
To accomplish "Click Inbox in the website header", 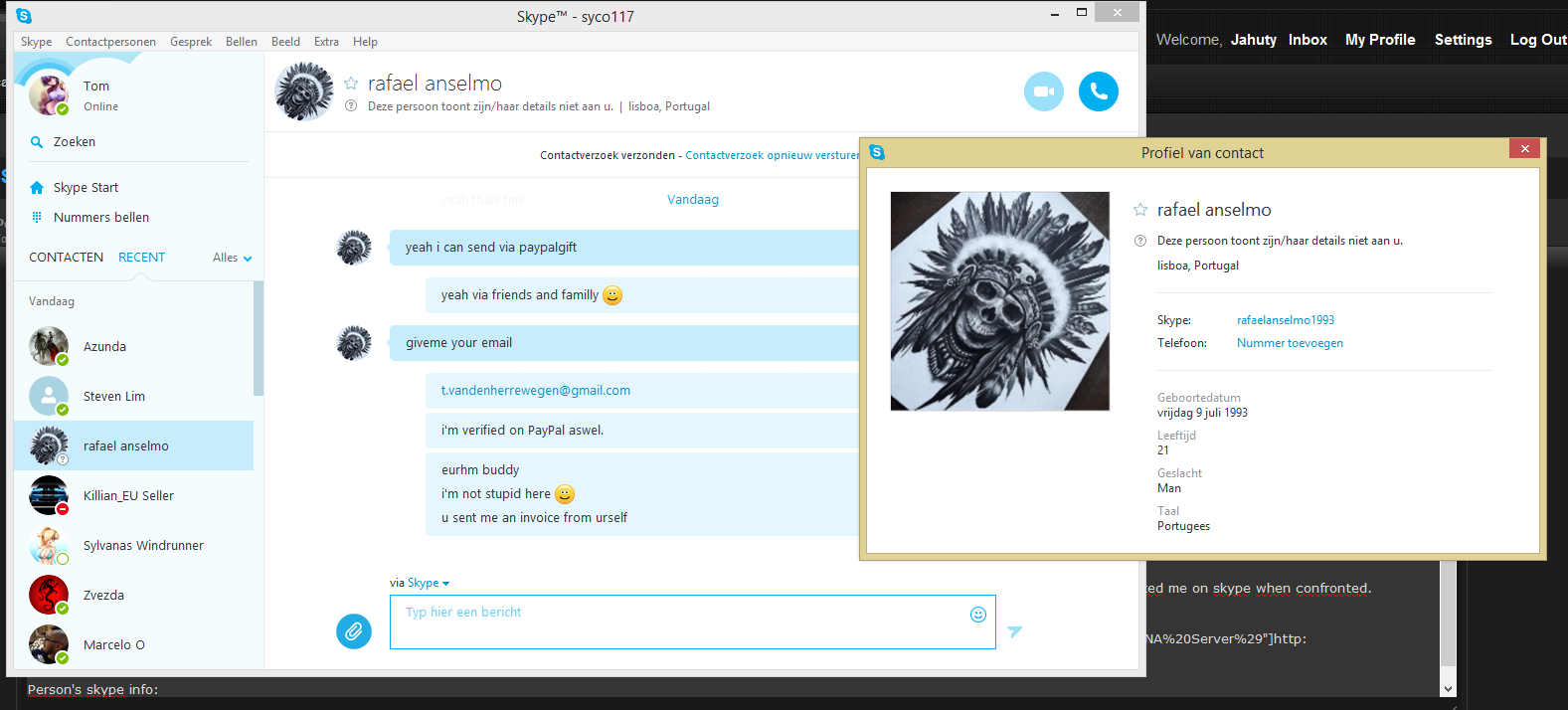I will coord(1307,40).
